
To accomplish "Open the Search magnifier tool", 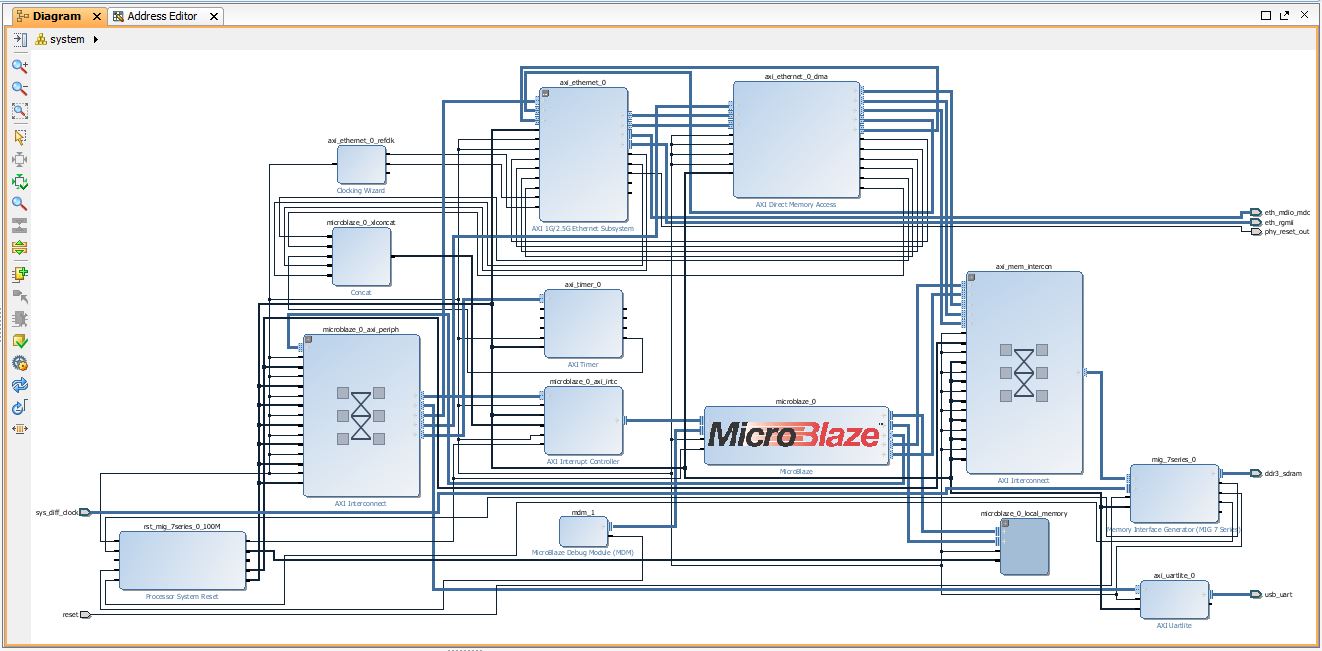I will pyautogui.click(x=19, y=204).
